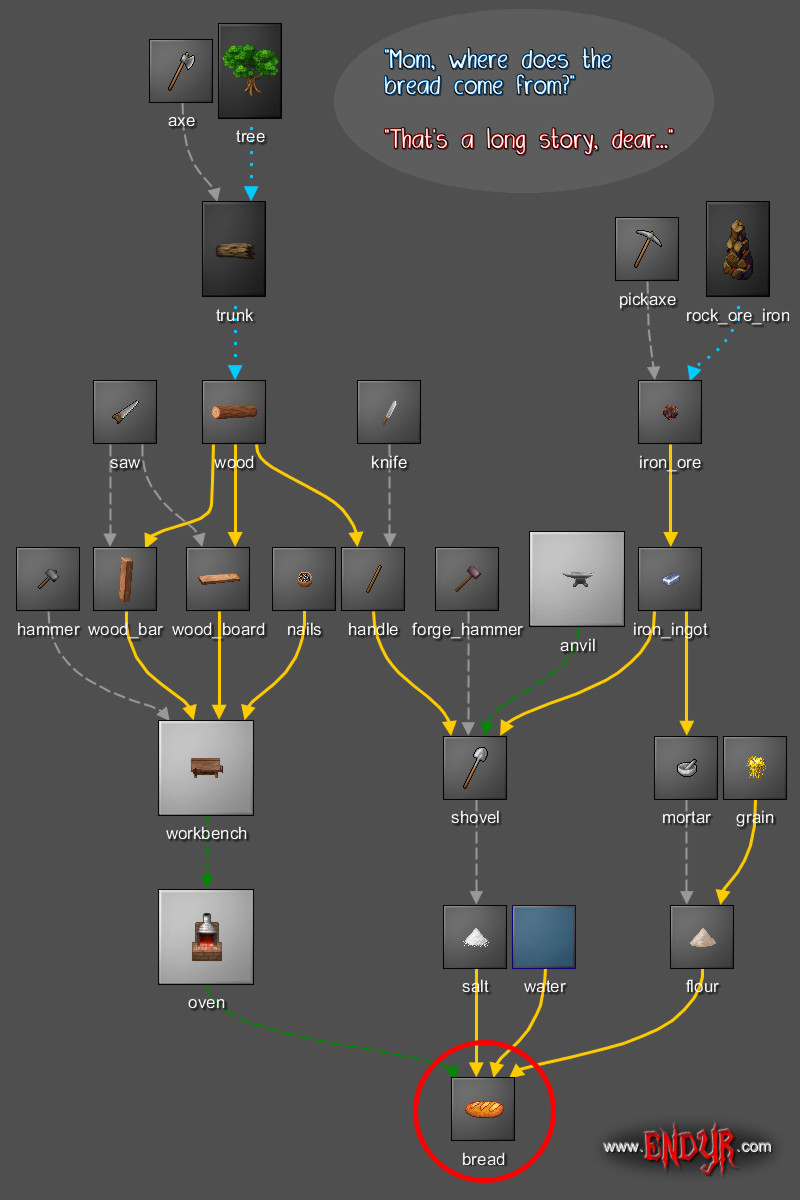Viewport: 800px width, 1200px height.
Task: Click the speech bubble with bread question
Action: pyautogui.click(x=524, y=102)
